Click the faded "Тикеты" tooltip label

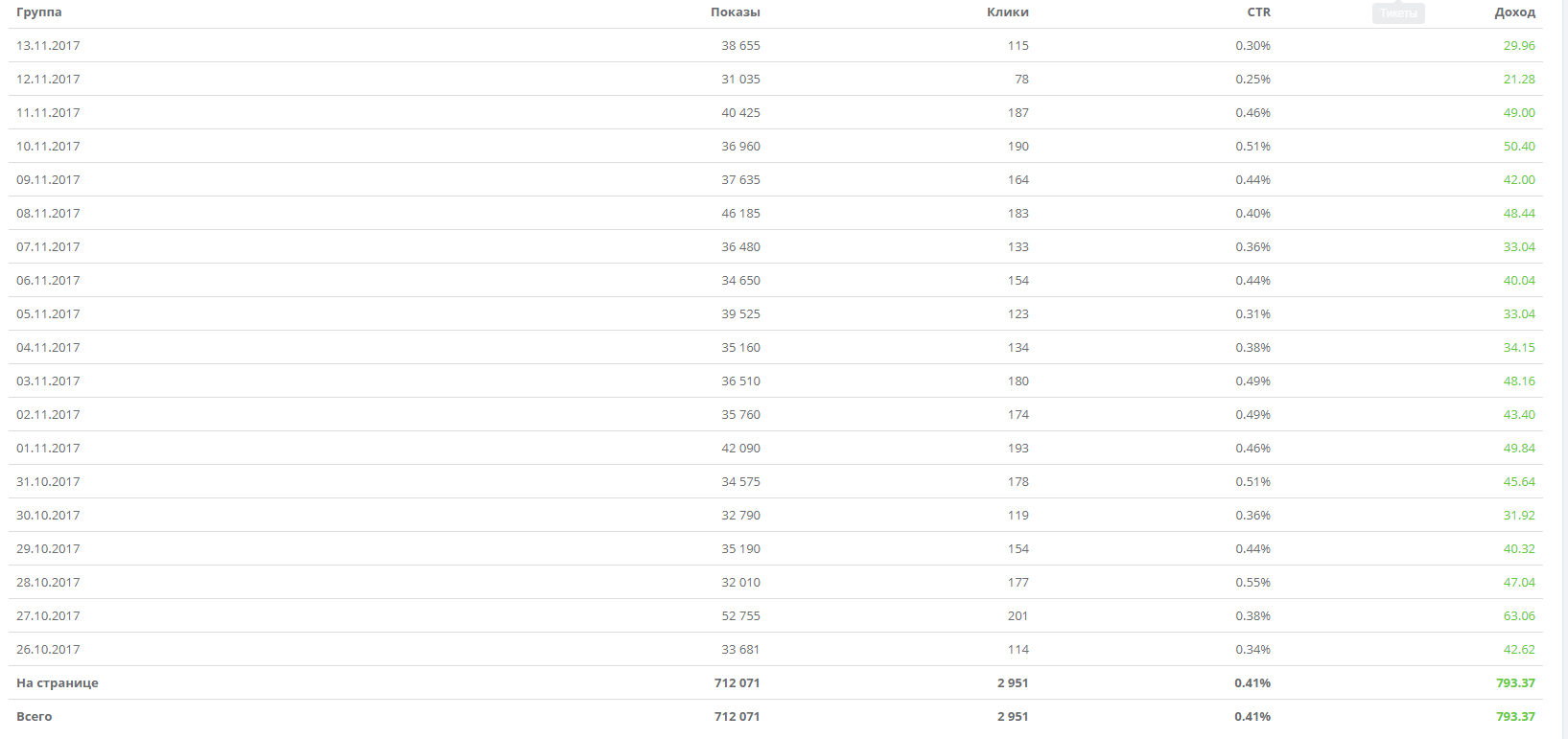pyautogui.click(x=1398, y=13)
